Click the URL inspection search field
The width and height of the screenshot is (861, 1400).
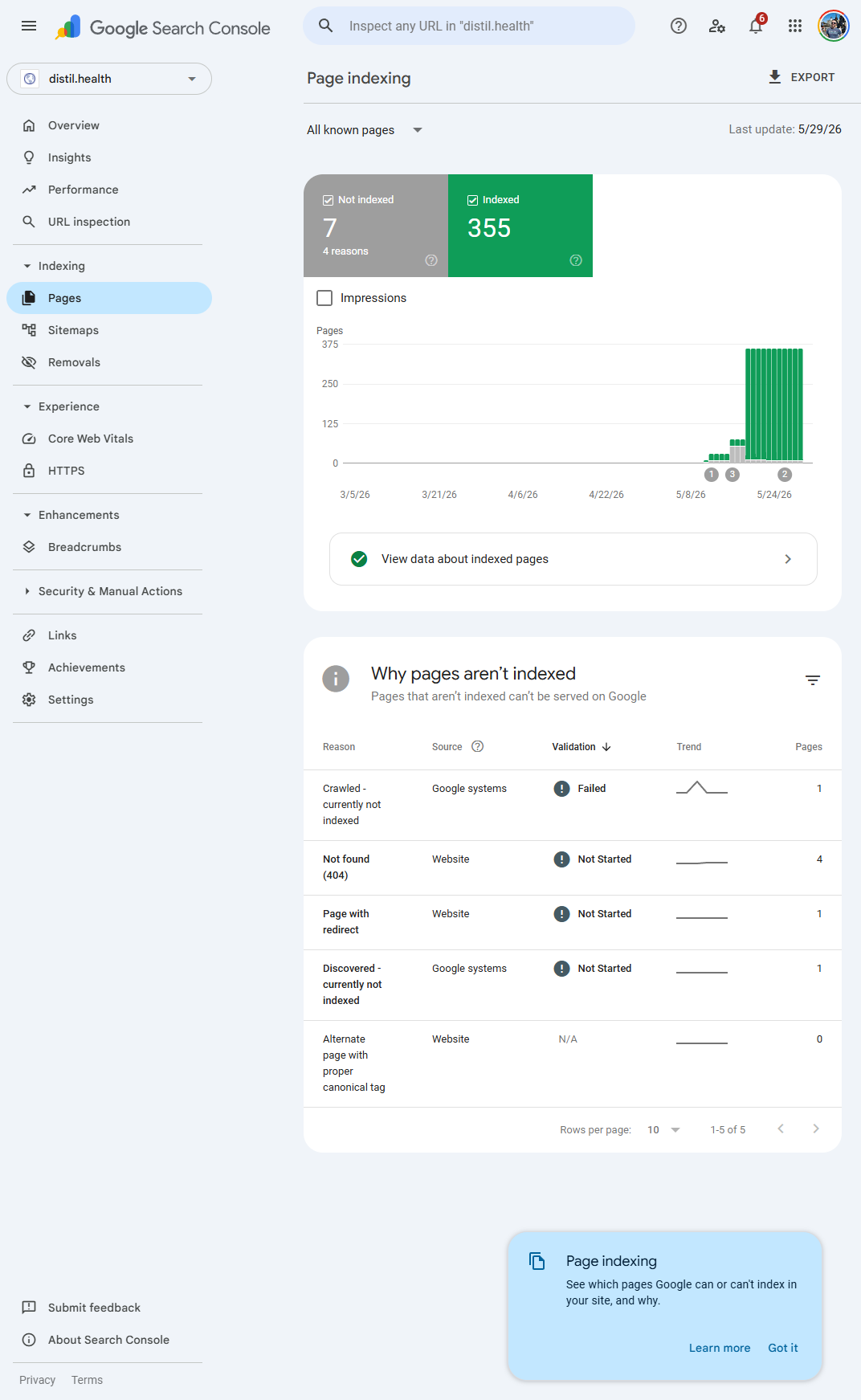point(469,26)
